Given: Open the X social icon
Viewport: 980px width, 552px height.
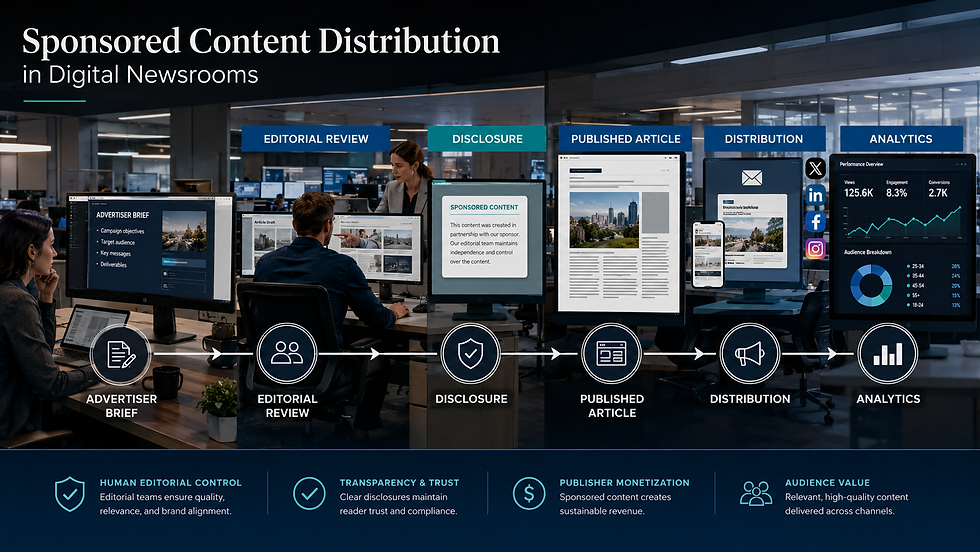Looking at the screenshot, I should 815,168.
